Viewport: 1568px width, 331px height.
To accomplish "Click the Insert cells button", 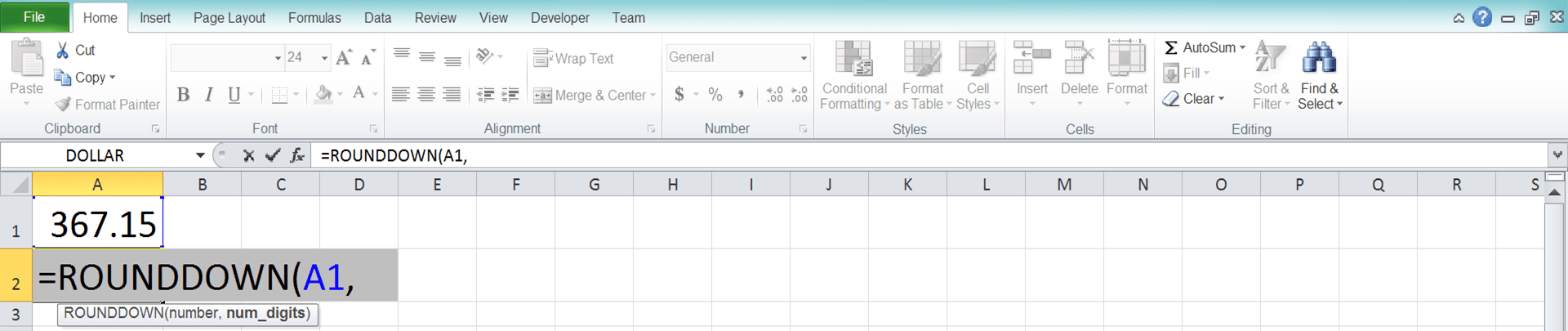I will [x=1032, y=74].
